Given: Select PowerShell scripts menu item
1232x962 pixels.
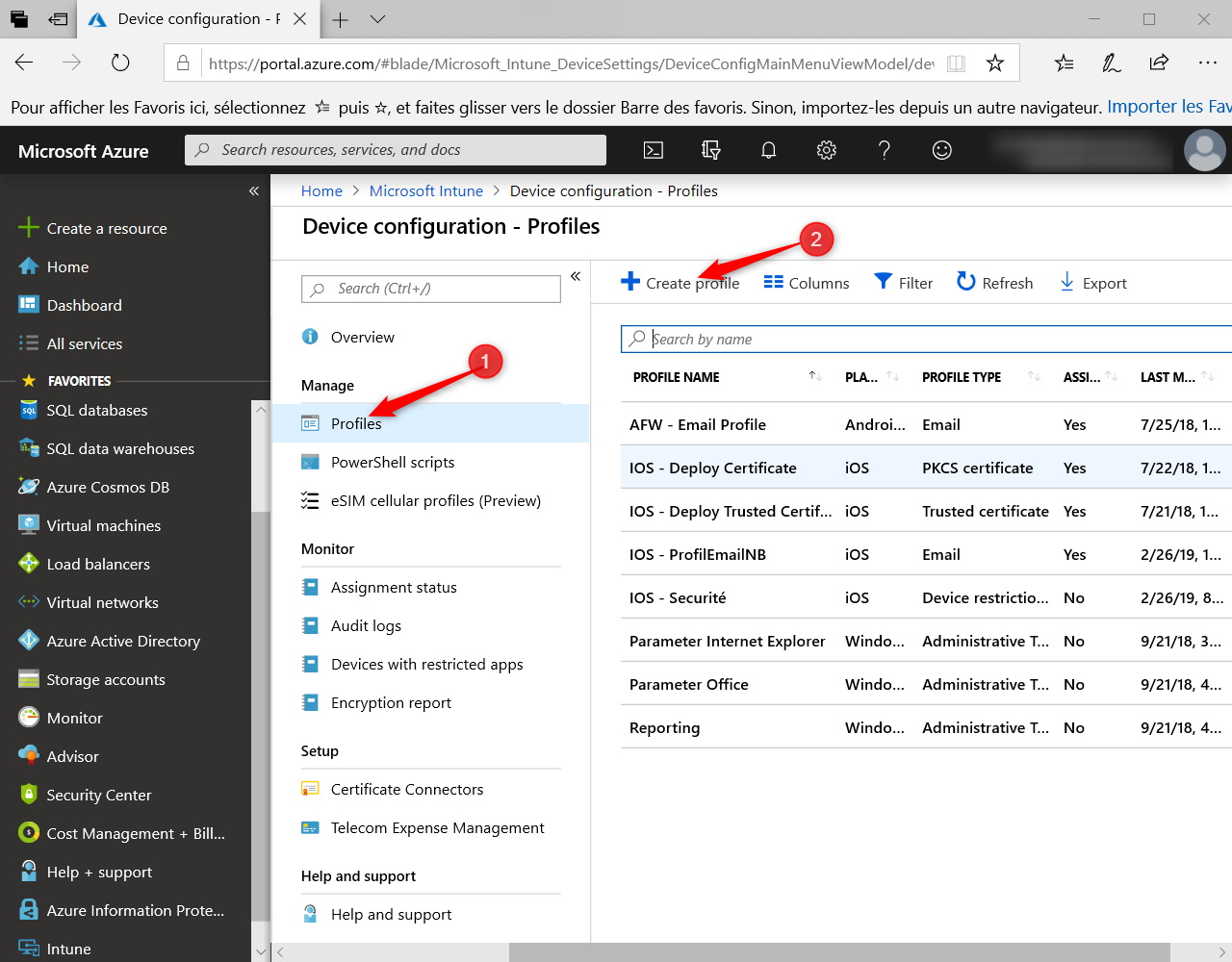Looking at the screenshot, I should pyautogui.click(x=392, y=463).
